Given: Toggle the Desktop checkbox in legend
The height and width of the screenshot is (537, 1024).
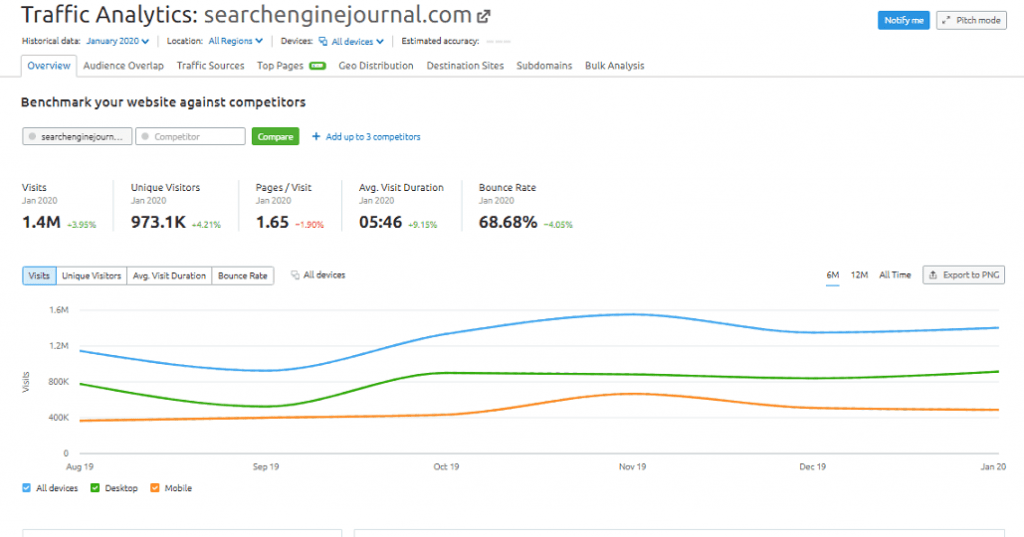Looking at the screenshot, I should click(x=95, y=488).
